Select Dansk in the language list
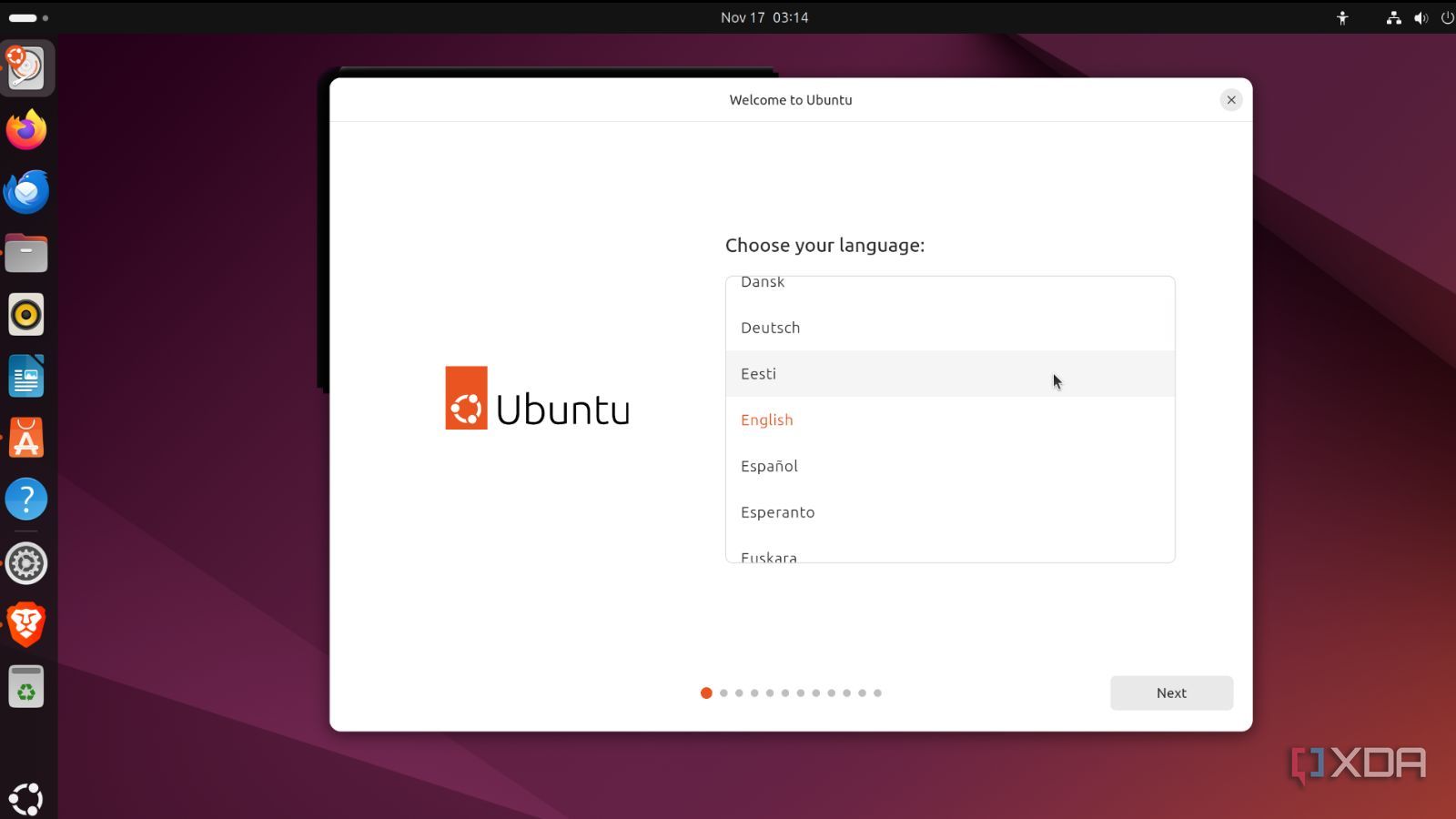The height and width of the screenshot is (819, 1456). point(950,290)
